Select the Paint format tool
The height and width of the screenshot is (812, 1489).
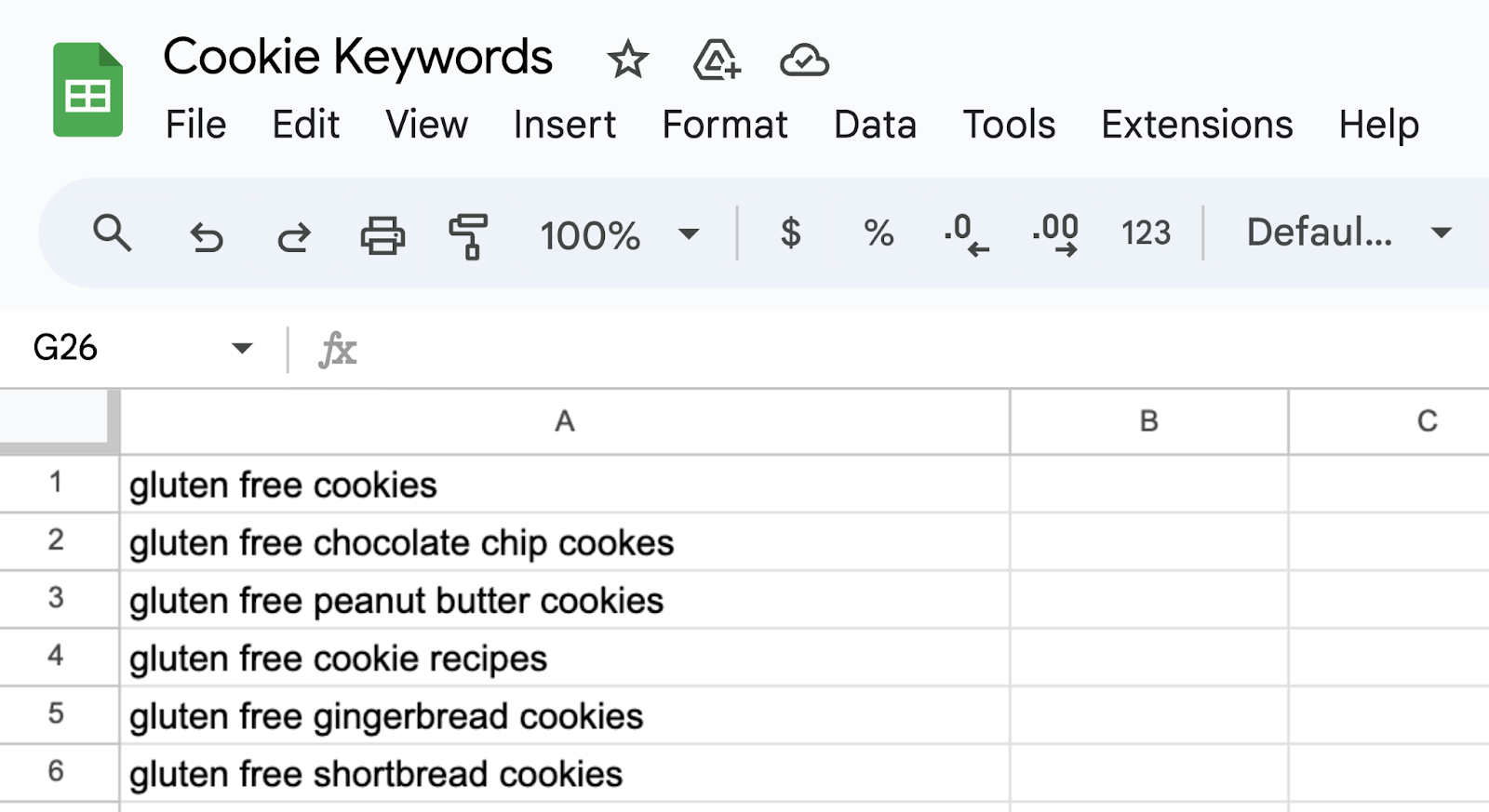(x=468, y=234)
